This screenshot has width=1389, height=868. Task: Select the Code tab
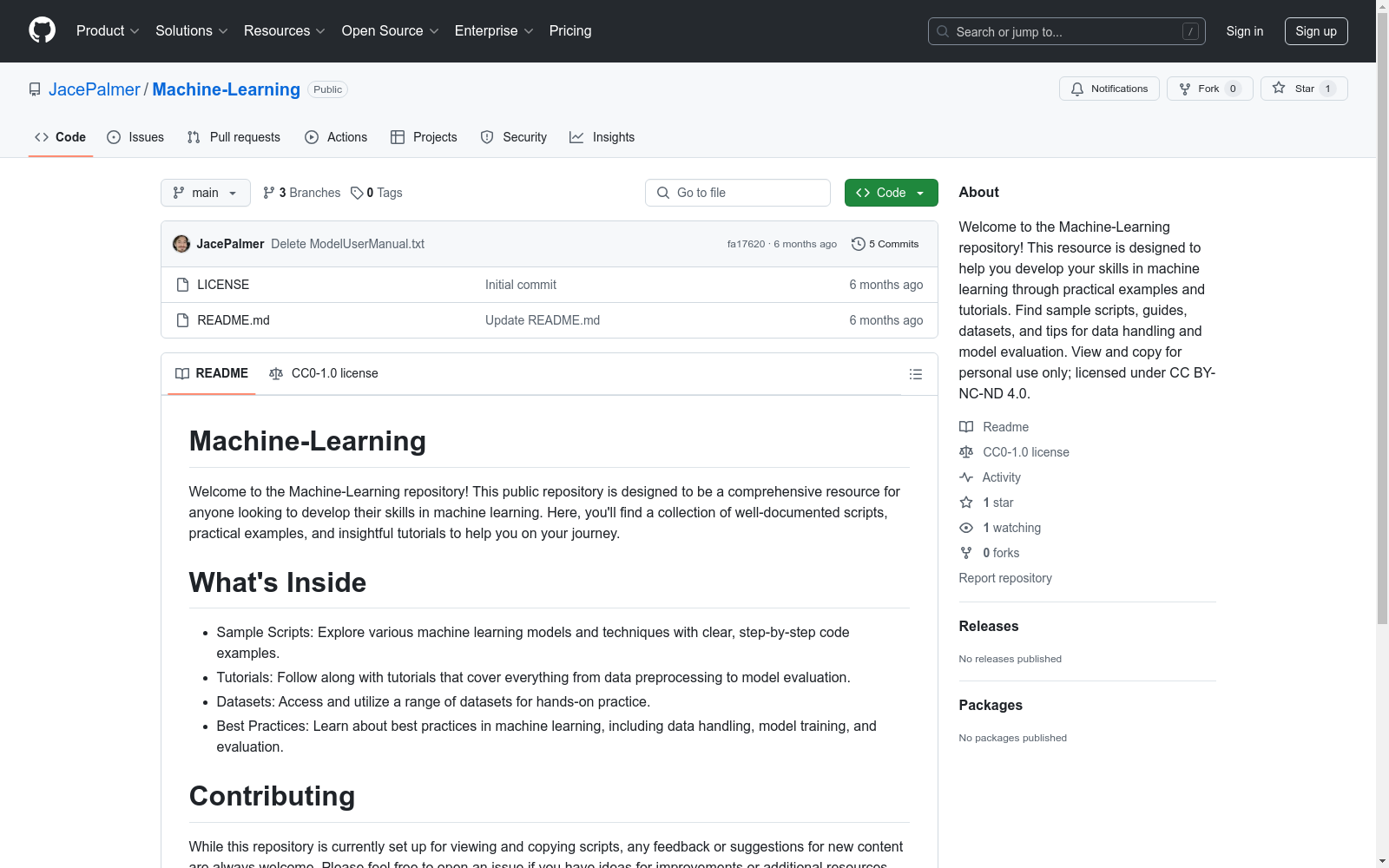pyautogui.click(x=61, y=137)
